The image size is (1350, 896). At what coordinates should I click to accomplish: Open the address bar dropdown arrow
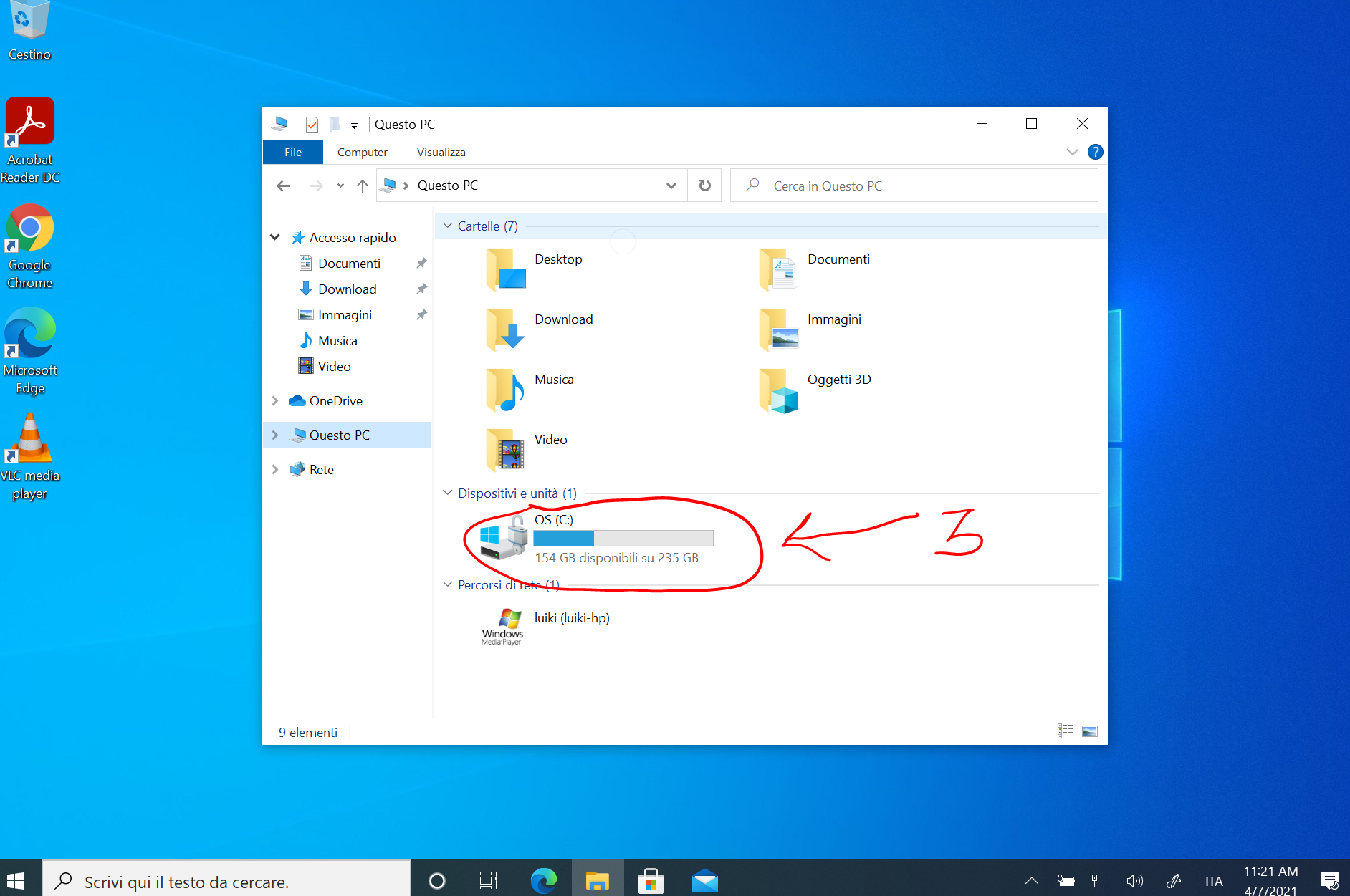(671, 185)
